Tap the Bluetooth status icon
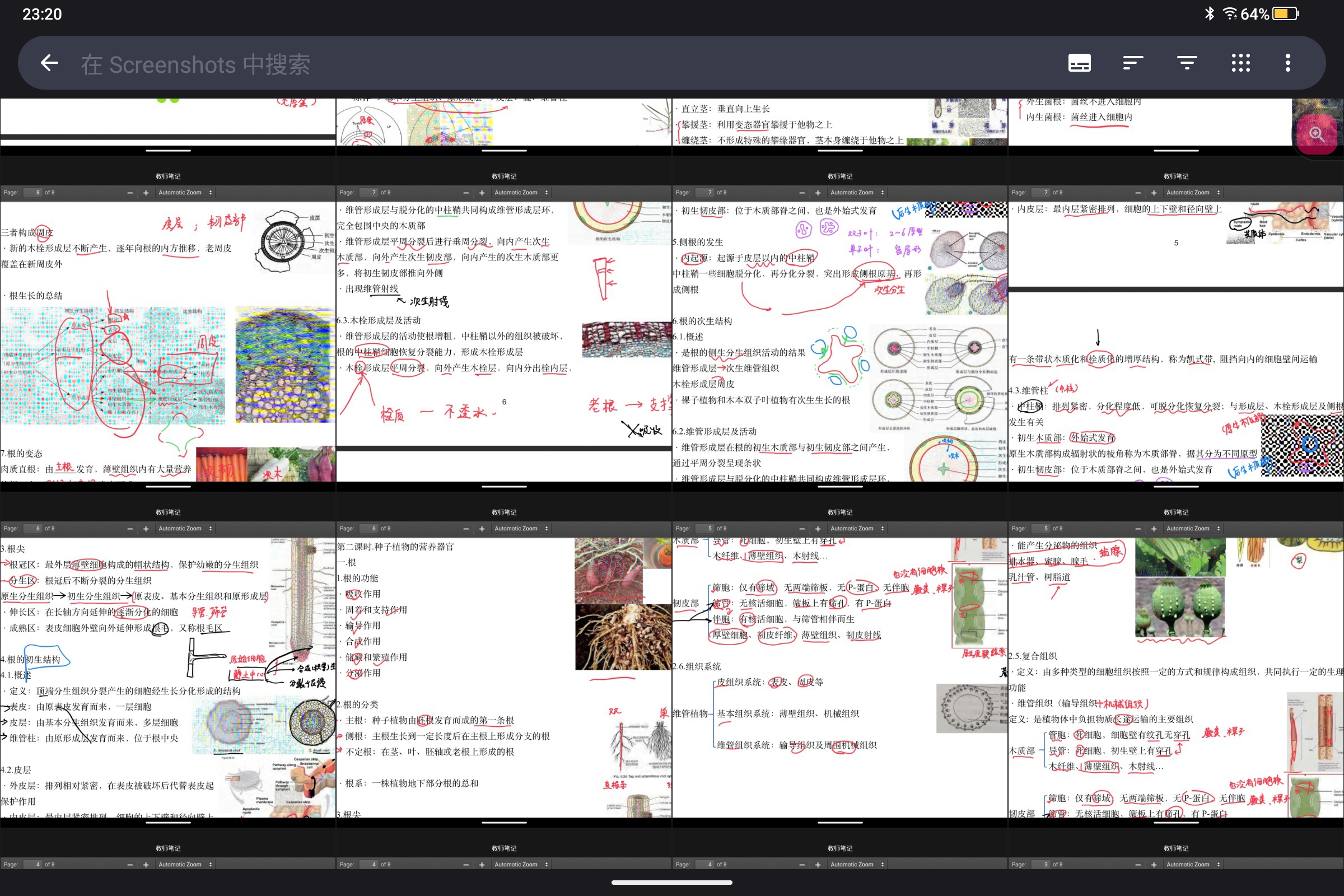 coord(1210,13)
